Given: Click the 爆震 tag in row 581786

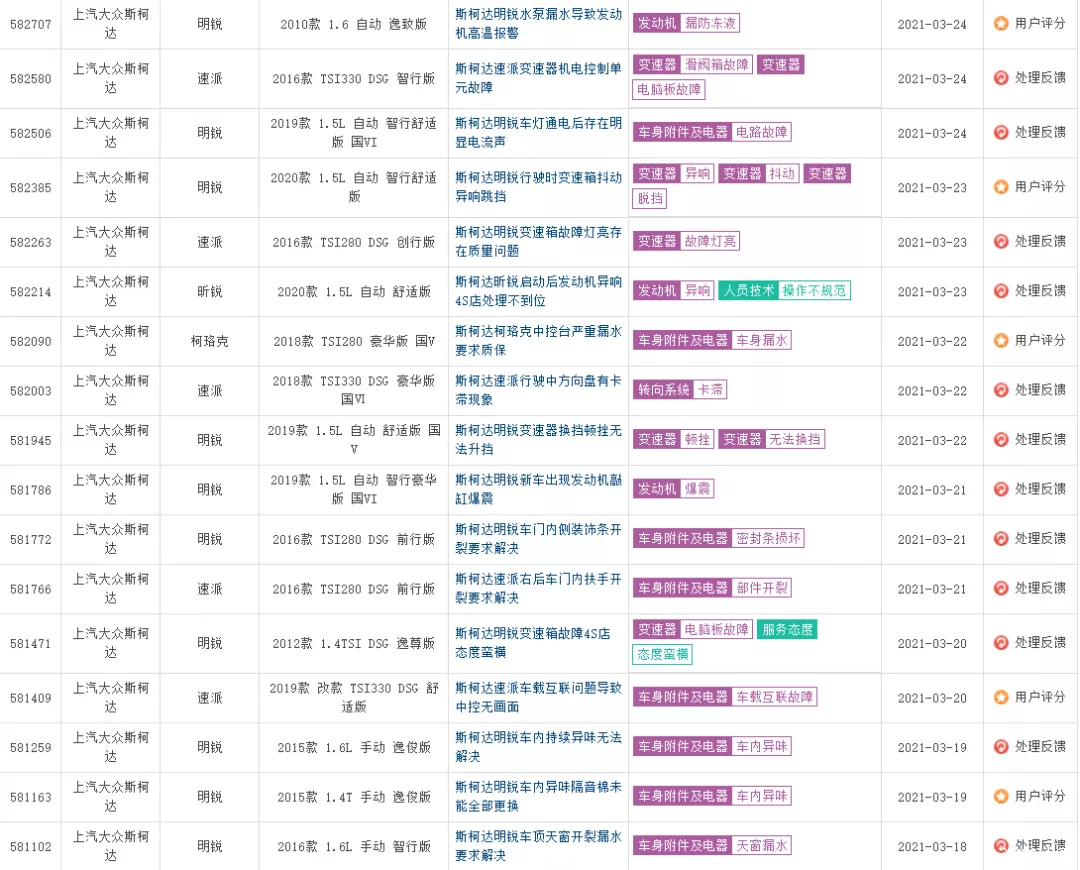Looking at the screenshot, I should click(697, 489).
